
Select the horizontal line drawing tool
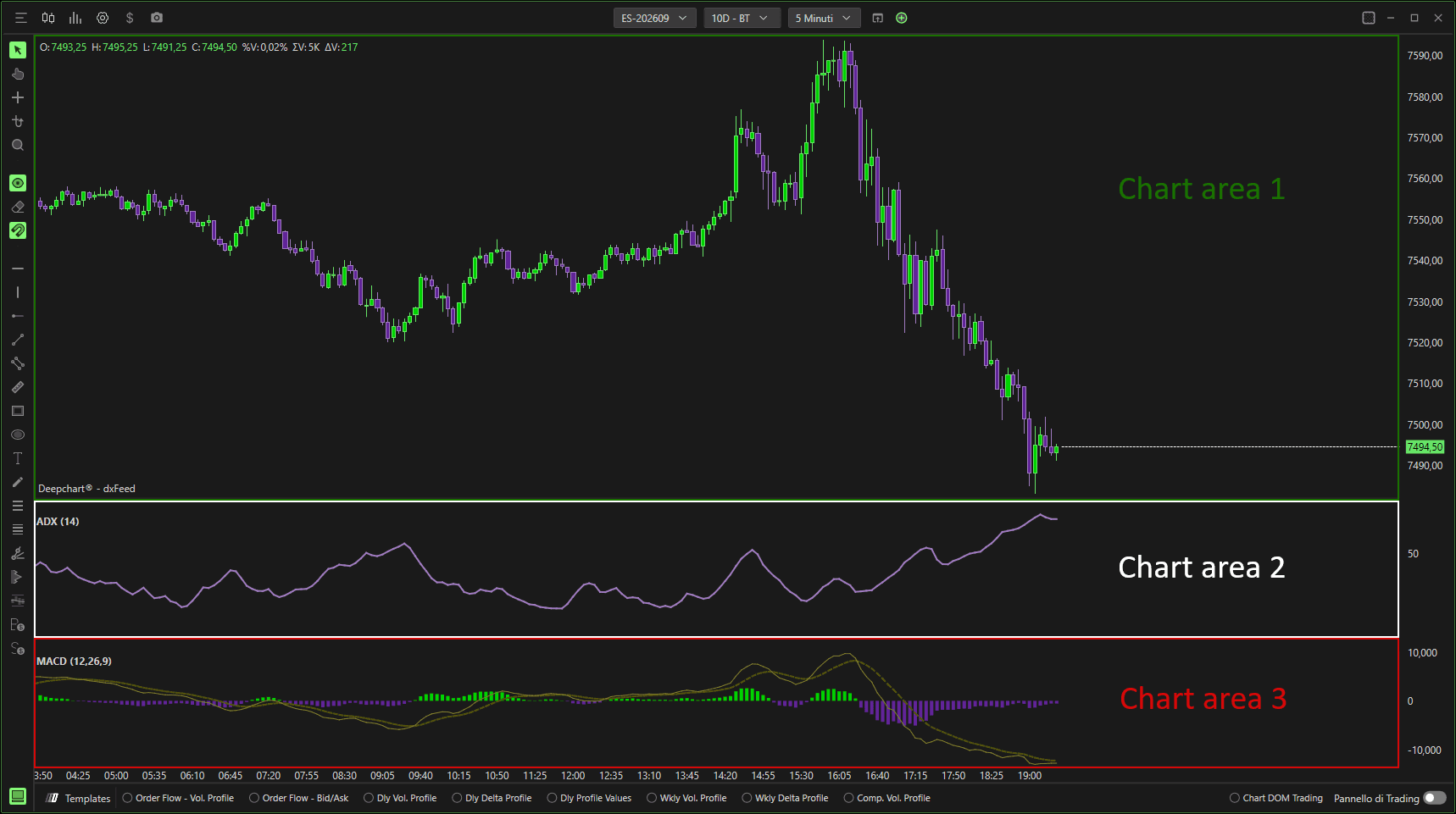click(18, 269)
